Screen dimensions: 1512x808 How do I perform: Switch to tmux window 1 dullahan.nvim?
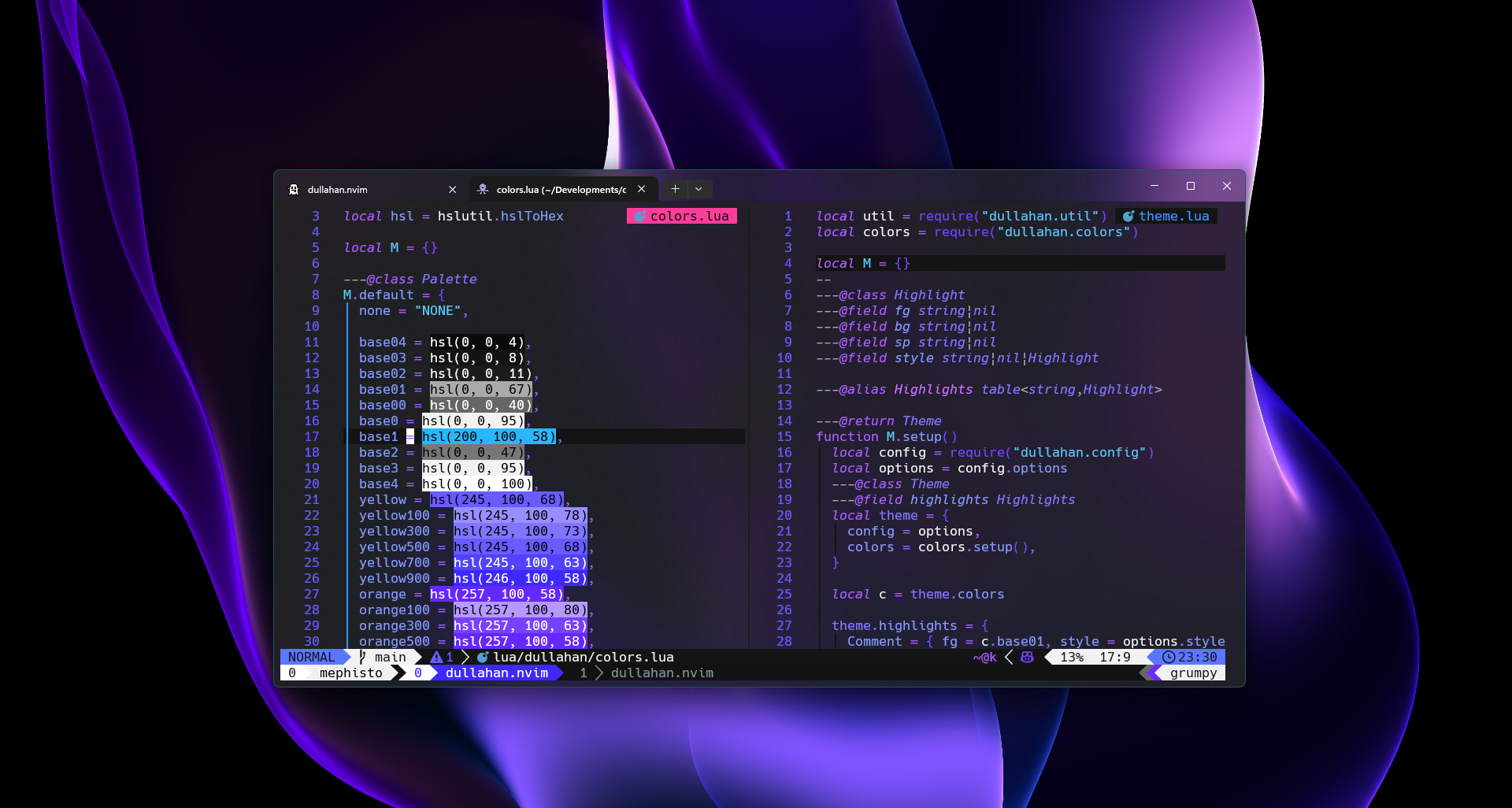click(x=647, y=673)
